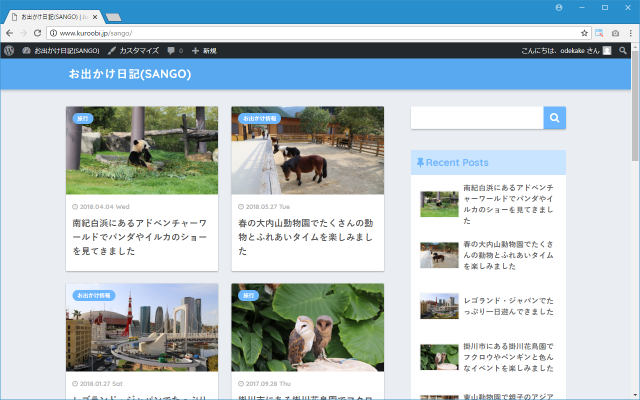Open Chrome menu with three dots
This screenshot has height=400, width=640.
[x=630, y=33]
